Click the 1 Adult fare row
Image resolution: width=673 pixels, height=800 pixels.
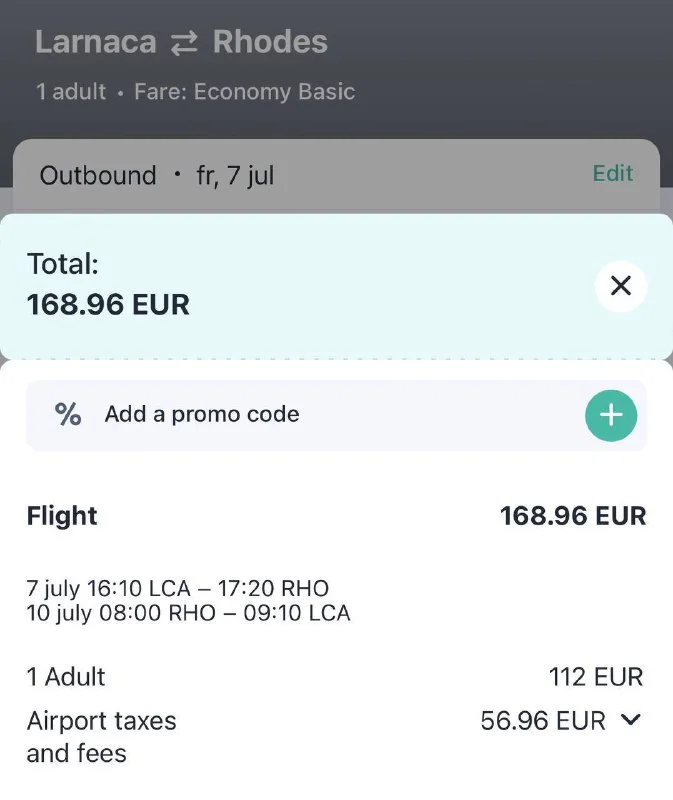pyautogui.click(x=66, y=677)
